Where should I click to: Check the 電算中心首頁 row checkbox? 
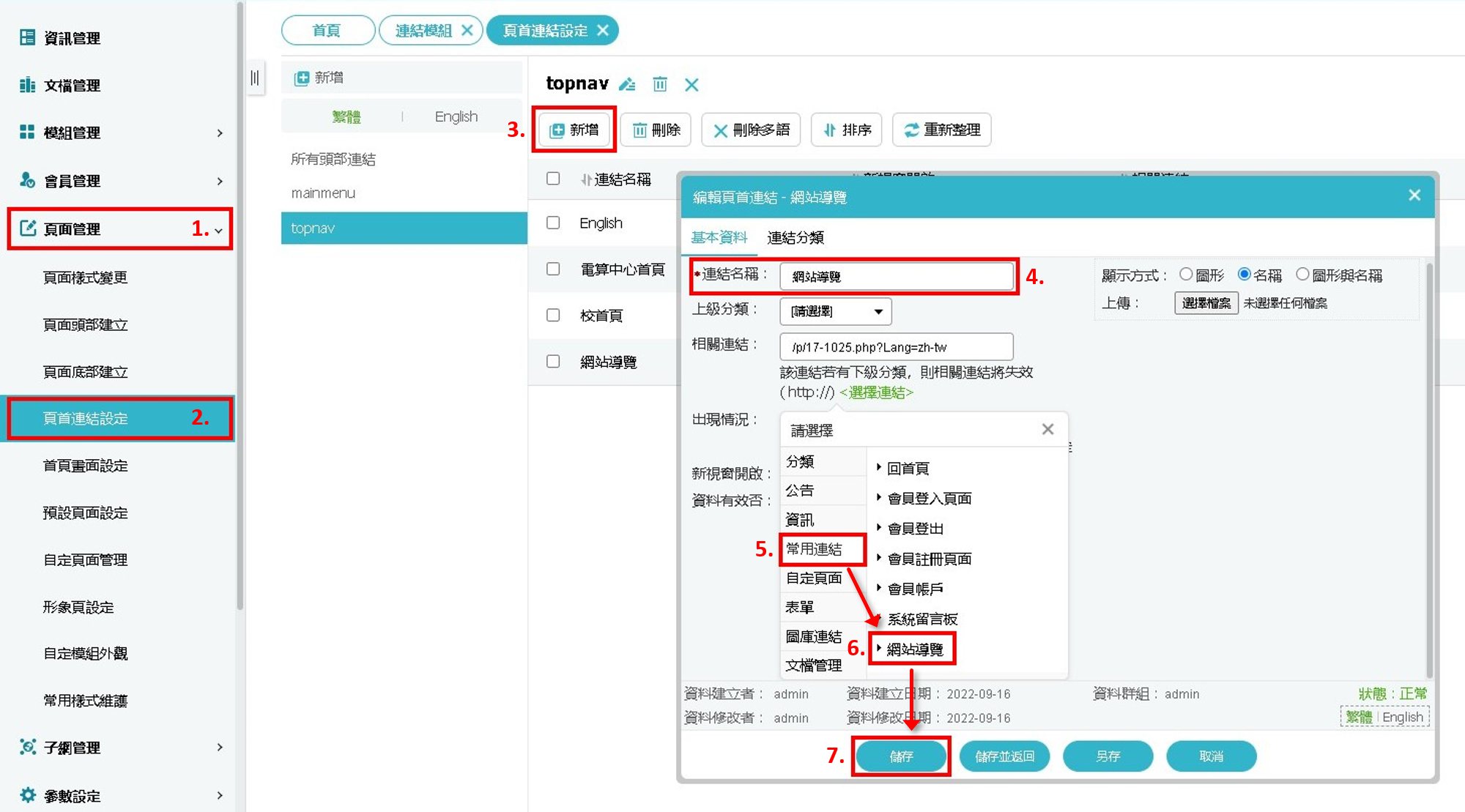553,269
